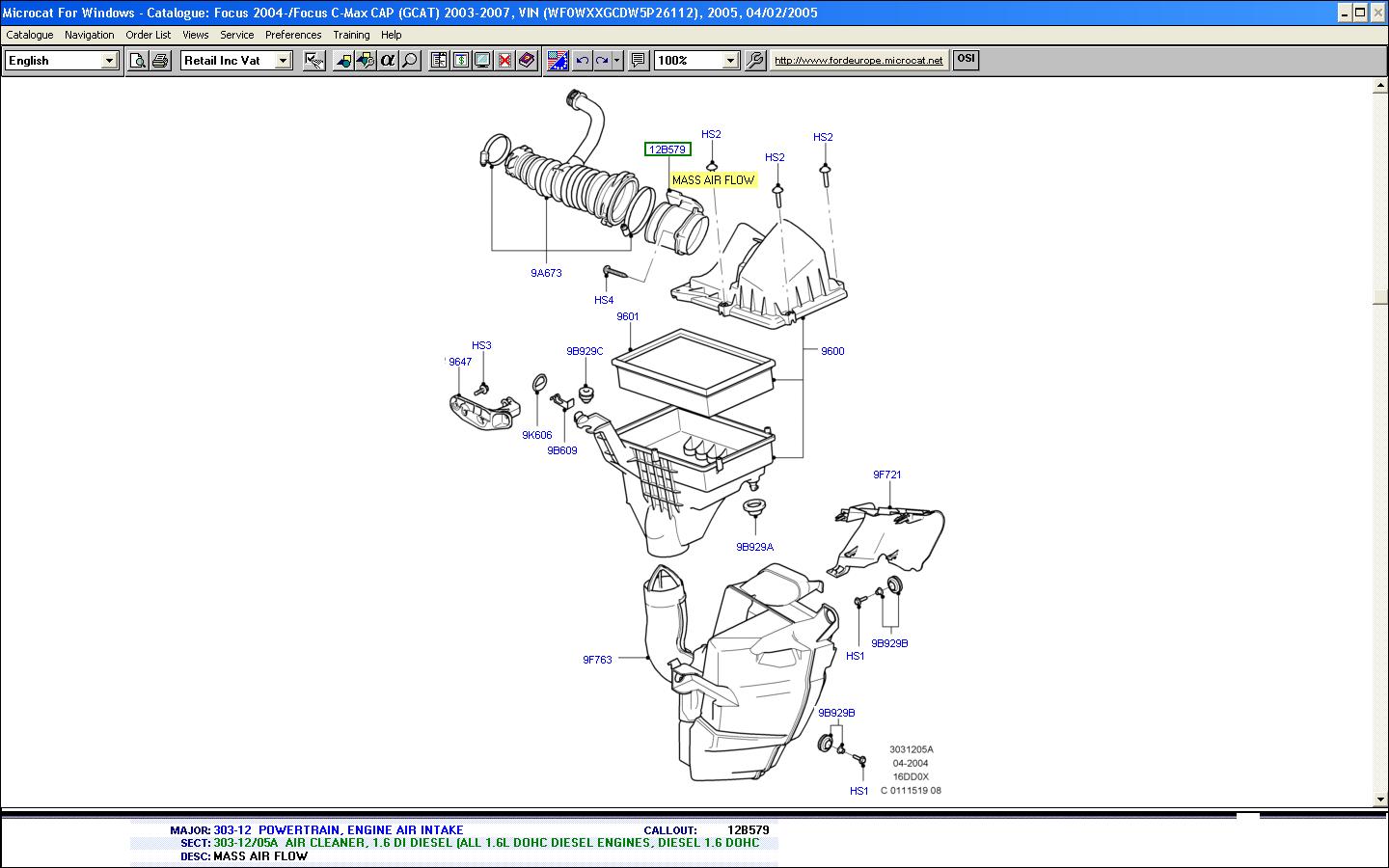Click the wrench settings icon
This screenshot has height=868, width=1389.
point(755,61)
